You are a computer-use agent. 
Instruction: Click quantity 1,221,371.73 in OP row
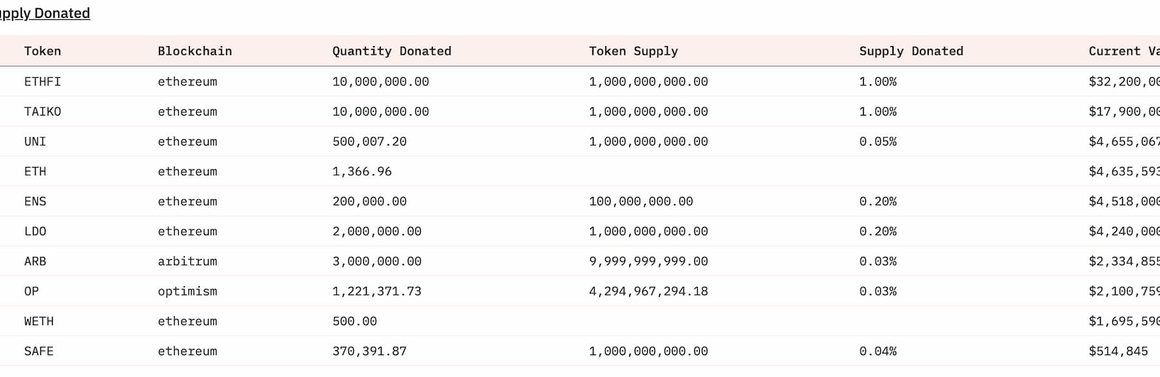click(377, 291)
